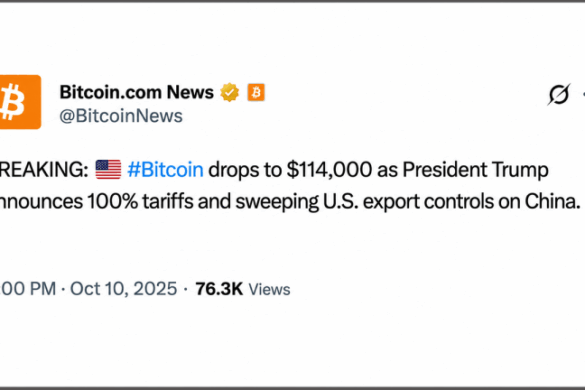Click the words President Trump
585x390 pixels.
coord(475,170)
